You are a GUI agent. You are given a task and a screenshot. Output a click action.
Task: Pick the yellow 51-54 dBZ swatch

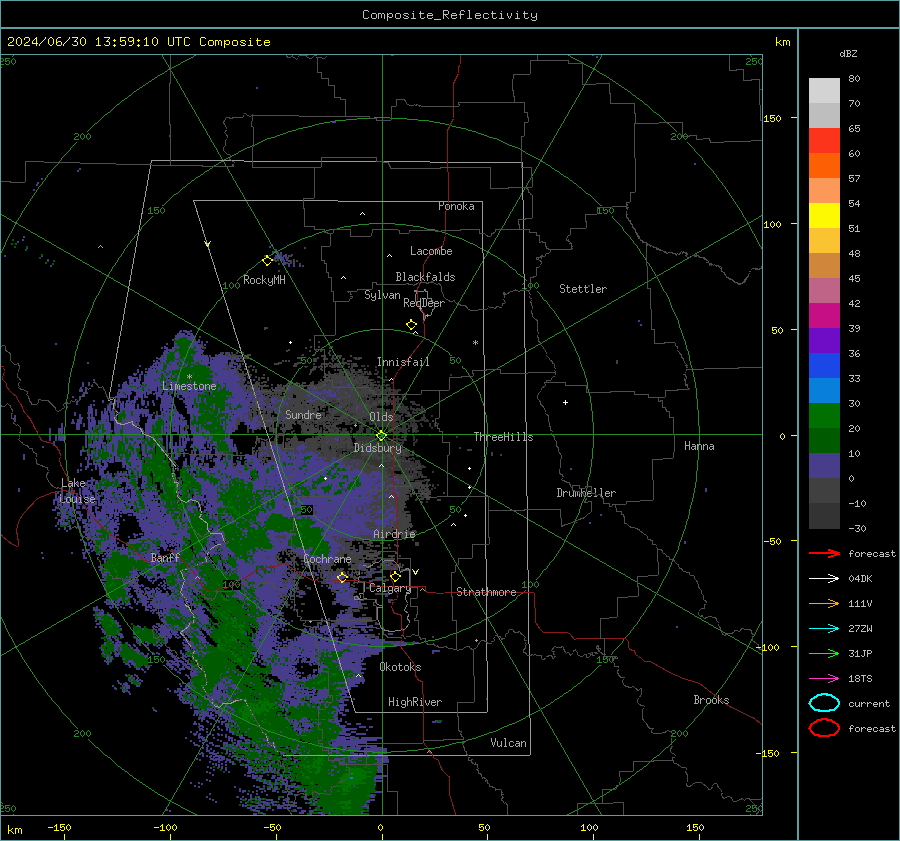pyautogui.click(x=824, y=215)
